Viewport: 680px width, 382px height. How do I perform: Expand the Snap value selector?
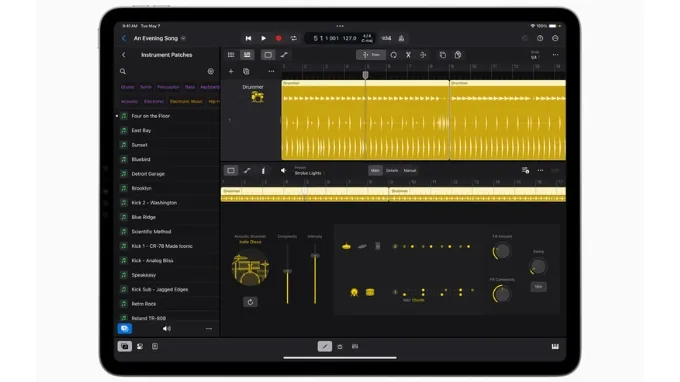pos(535,55)
